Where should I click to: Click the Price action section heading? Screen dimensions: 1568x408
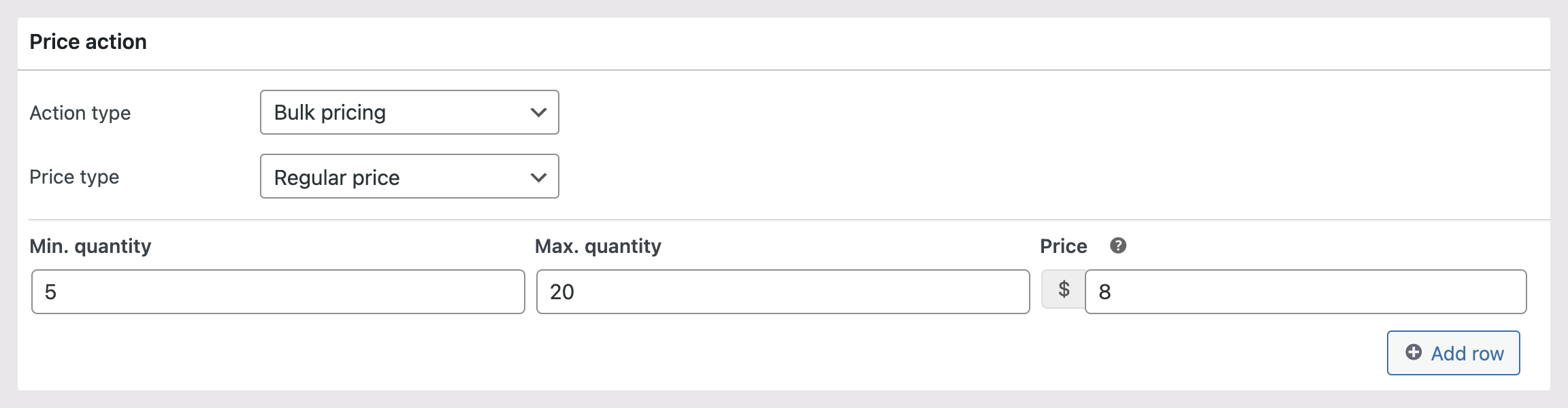(88, 42)
